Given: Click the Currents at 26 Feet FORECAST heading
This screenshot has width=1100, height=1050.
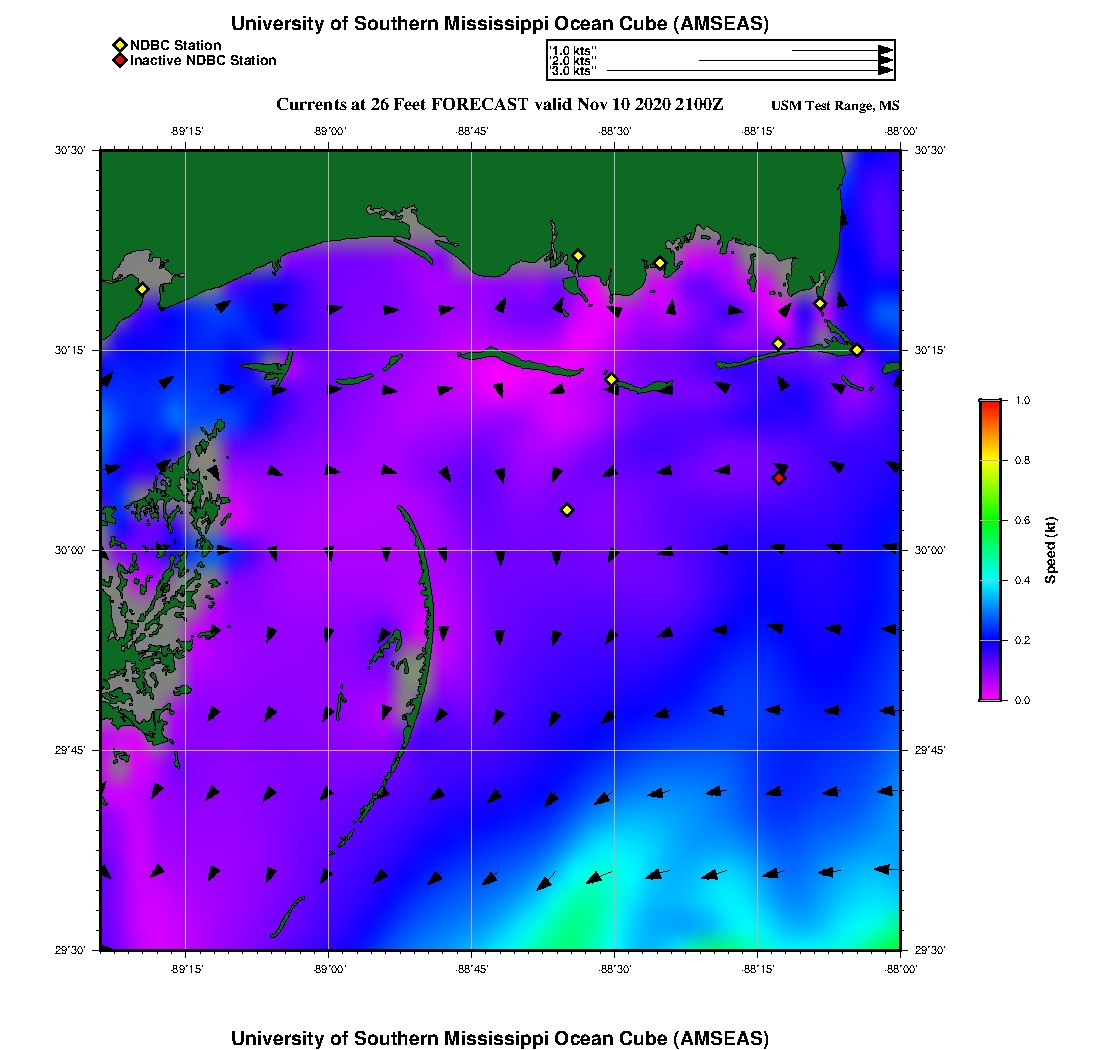Looking at the screenshot, I should click(x=500, y=104).
